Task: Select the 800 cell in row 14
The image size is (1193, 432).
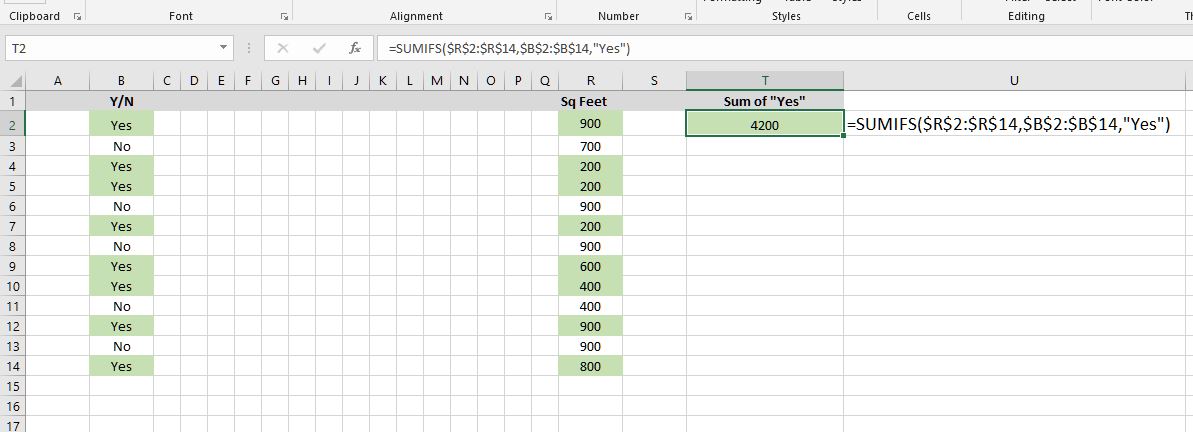Action: [590, 367]
